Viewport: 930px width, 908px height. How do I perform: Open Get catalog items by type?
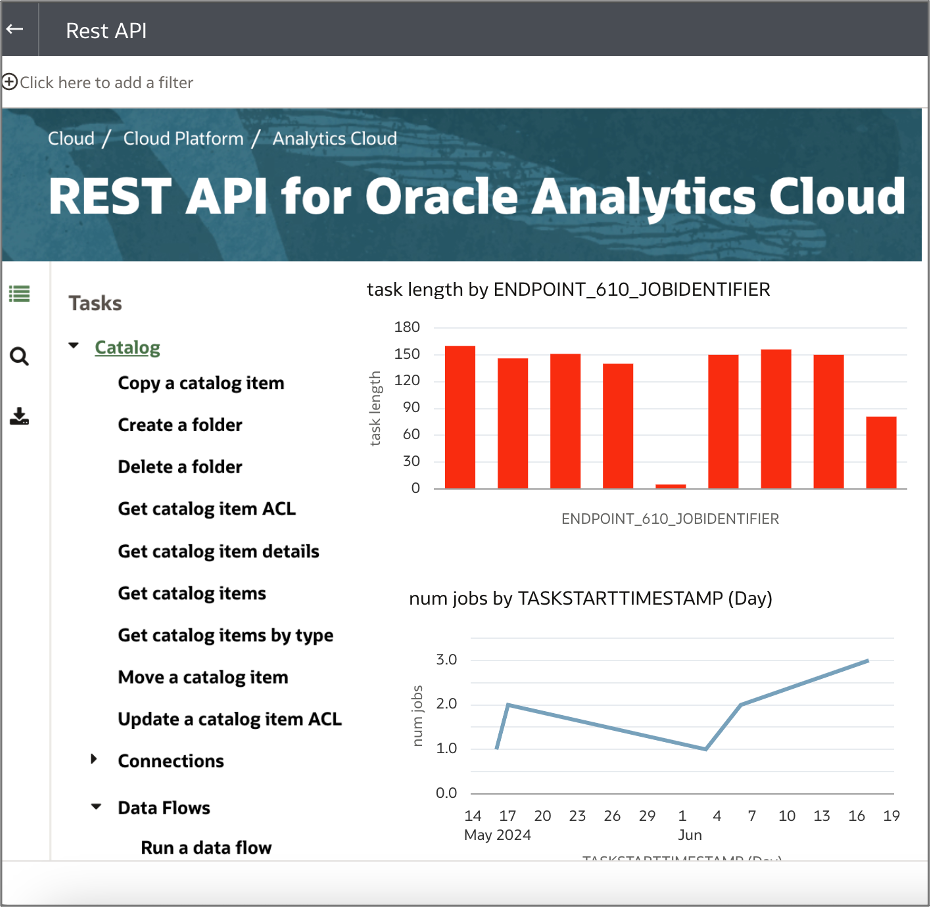coord(225,635)
